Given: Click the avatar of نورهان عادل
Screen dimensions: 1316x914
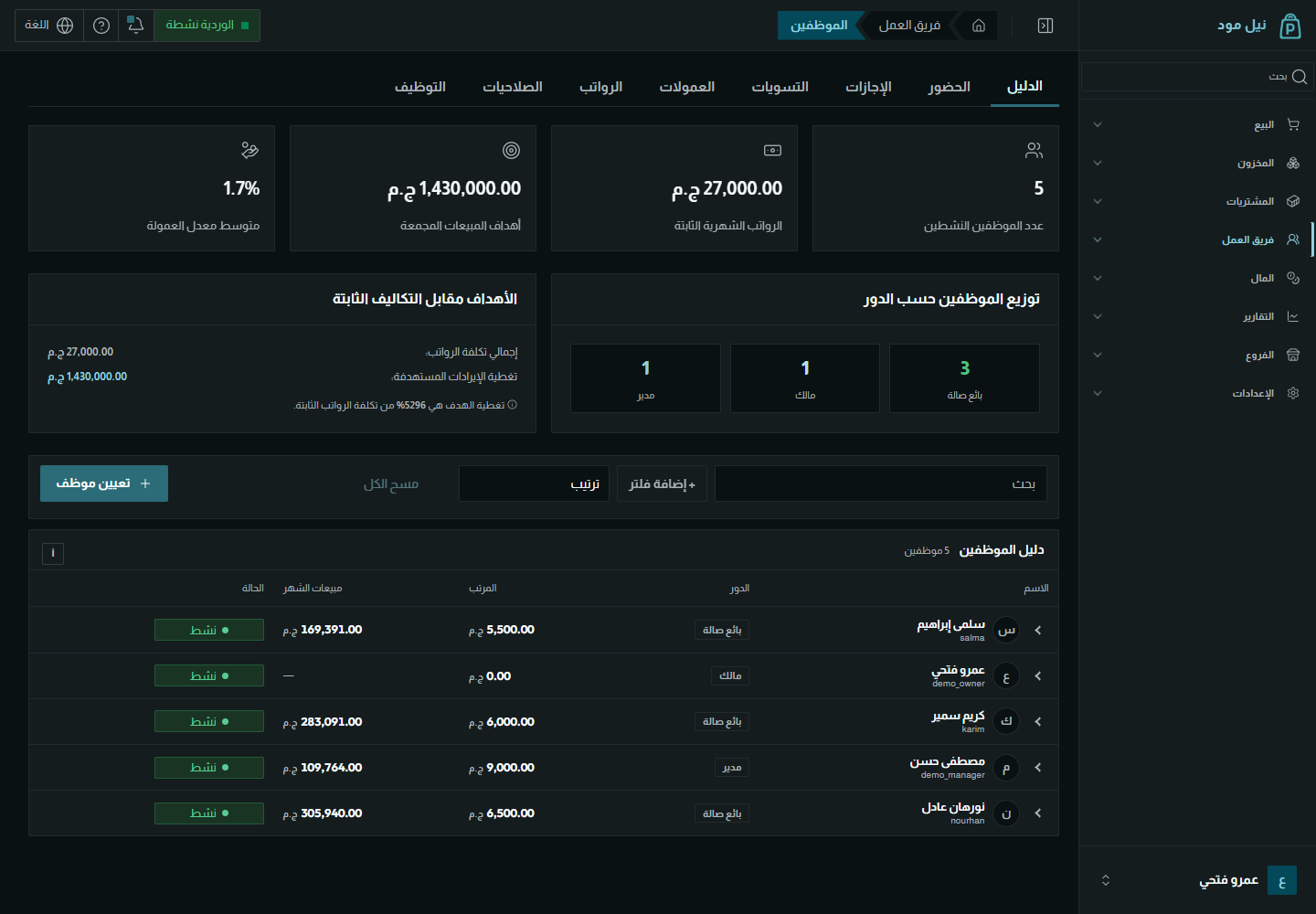Looking at the screenshot, I should pos(1006,813).
